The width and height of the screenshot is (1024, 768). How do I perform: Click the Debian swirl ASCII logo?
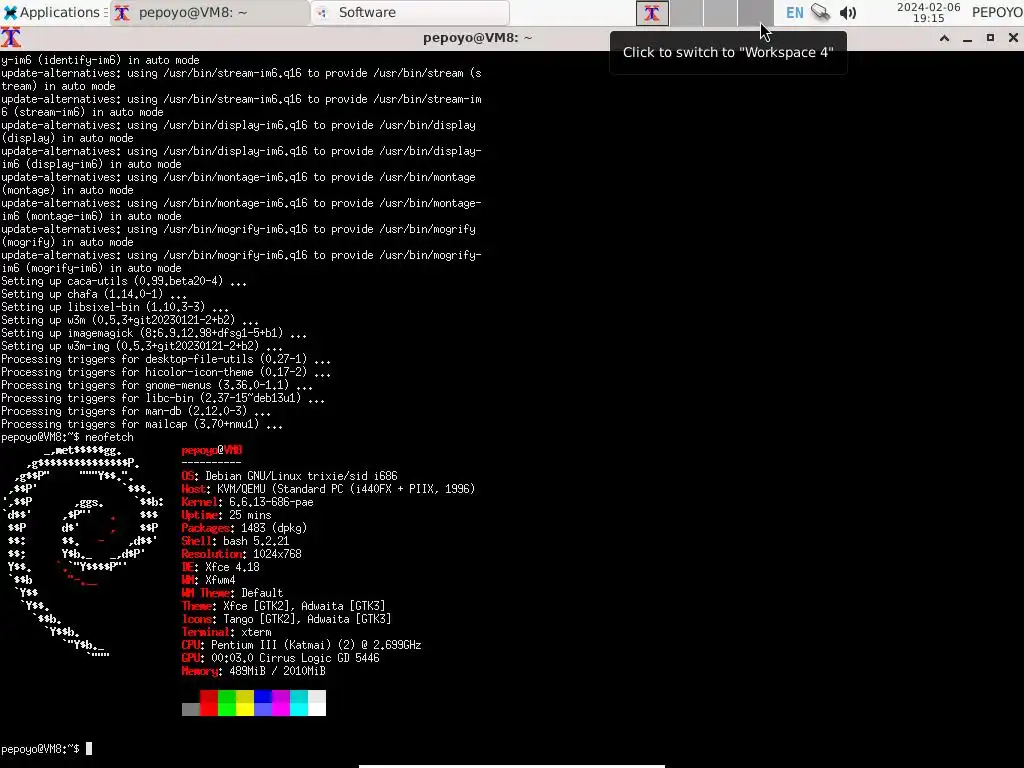[x=84, y=552]
